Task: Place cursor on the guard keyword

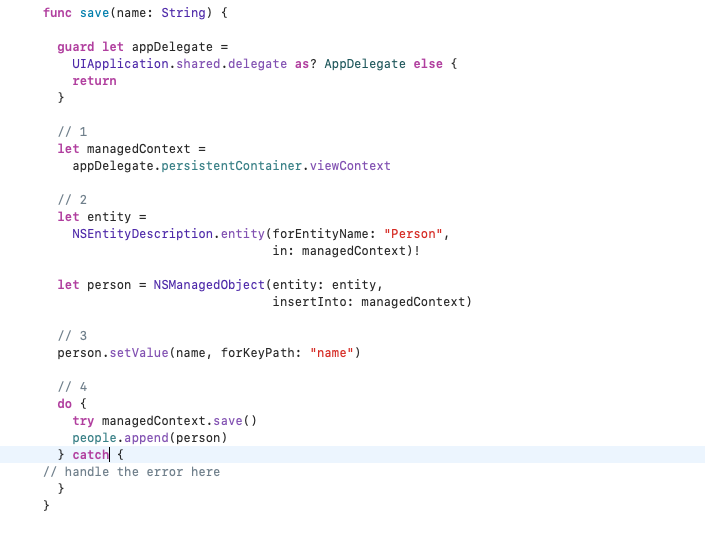Action: pos(76,47)
